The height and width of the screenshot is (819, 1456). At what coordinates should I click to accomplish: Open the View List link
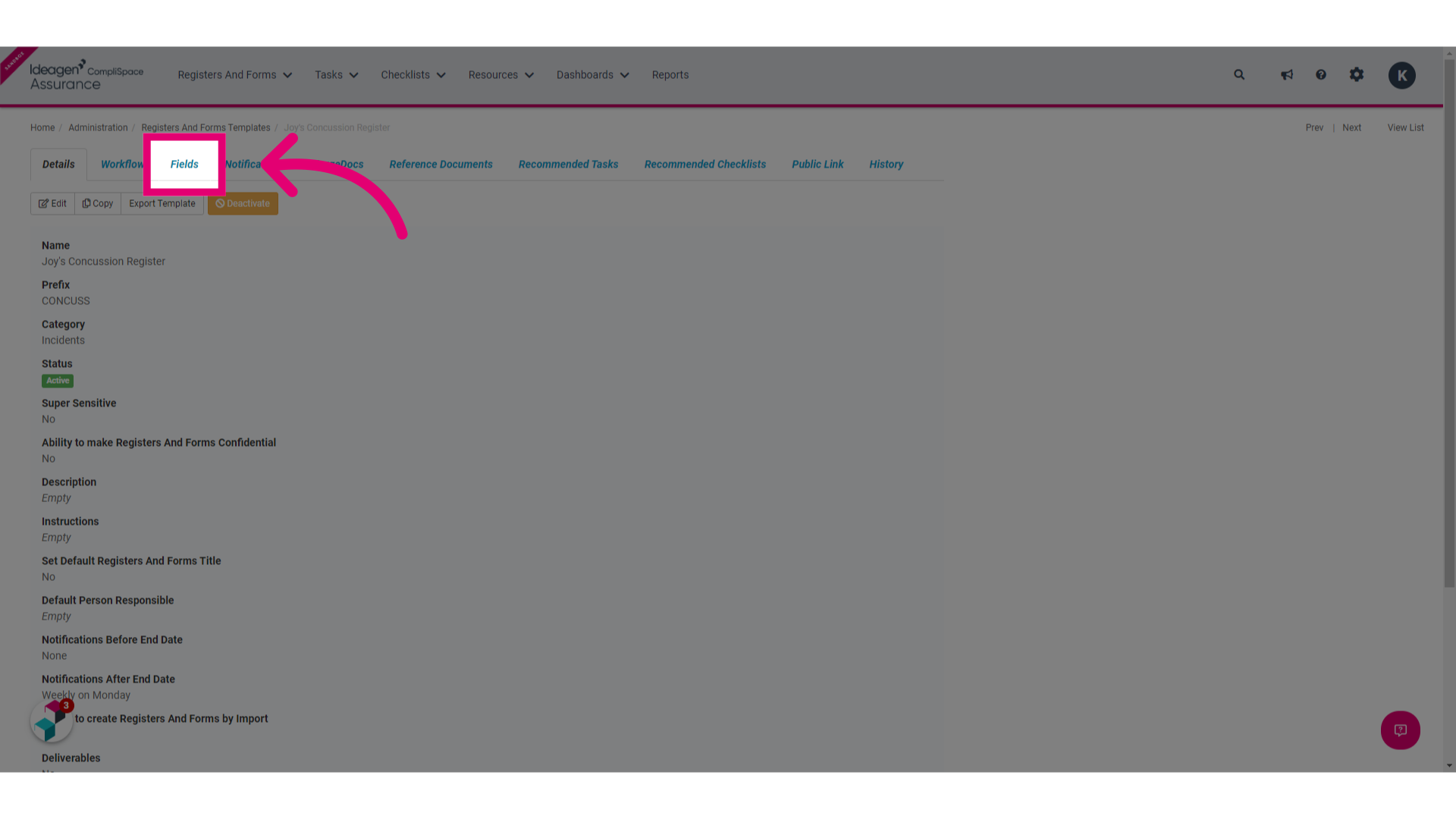pos(1405,127)
